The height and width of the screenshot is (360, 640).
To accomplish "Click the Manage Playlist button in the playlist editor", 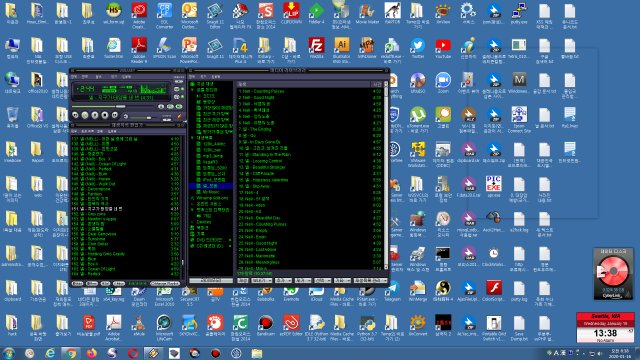I will (165, 283).
